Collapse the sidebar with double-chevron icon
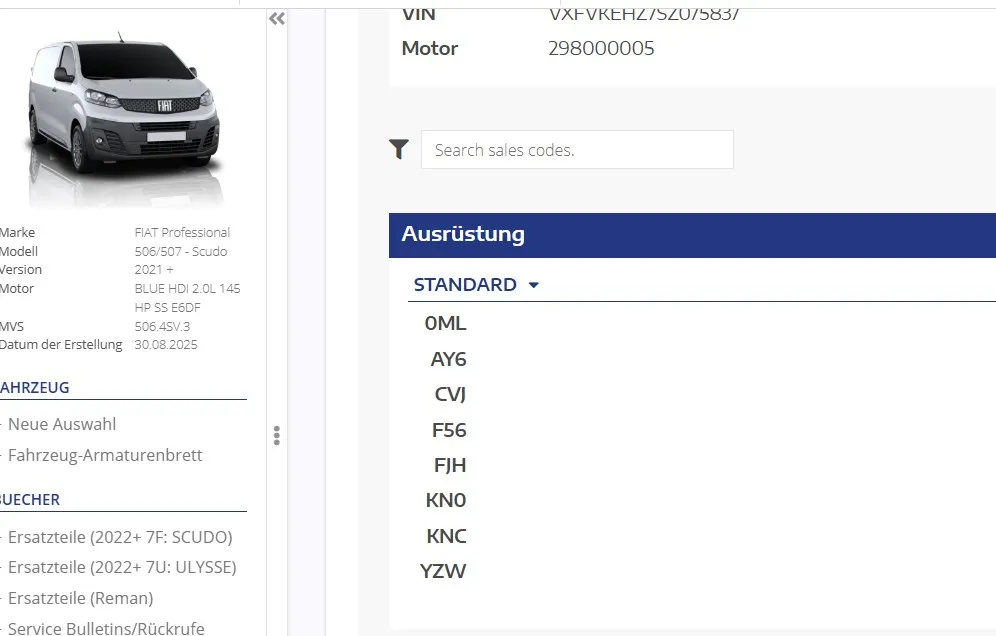The width and height of the screenshot is (996, 636). [x=277, y=18]
